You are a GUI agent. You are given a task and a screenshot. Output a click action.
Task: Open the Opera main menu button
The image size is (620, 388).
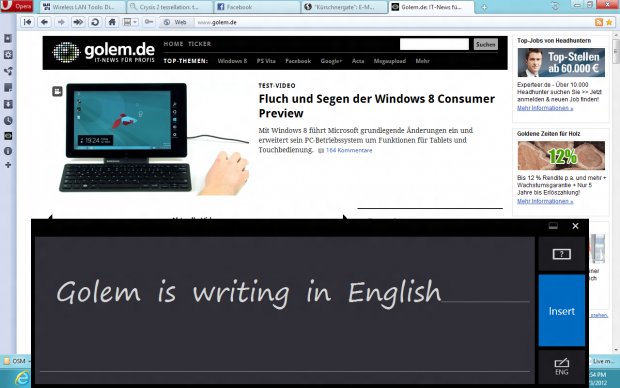17,6
